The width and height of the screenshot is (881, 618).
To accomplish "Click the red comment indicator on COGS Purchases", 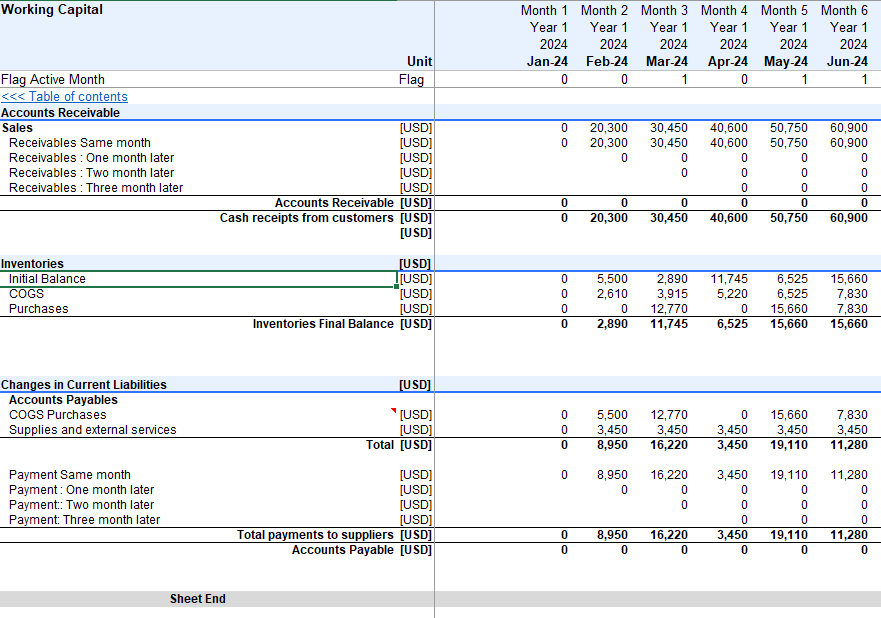I will coord(395,411).
